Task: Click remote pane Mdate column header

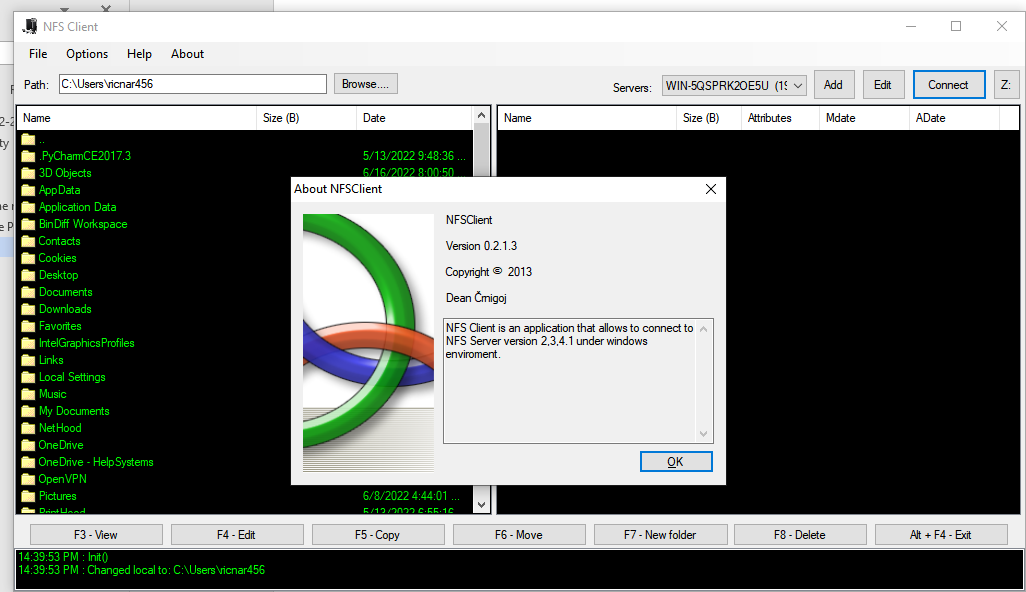Action: 864,118
